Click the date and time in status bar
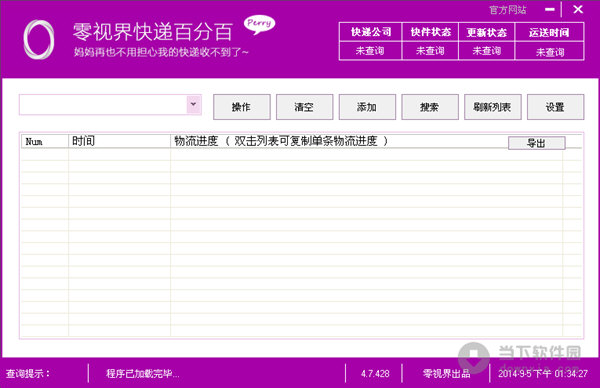Viewport: 600px width, 388px height. point(543,373)
